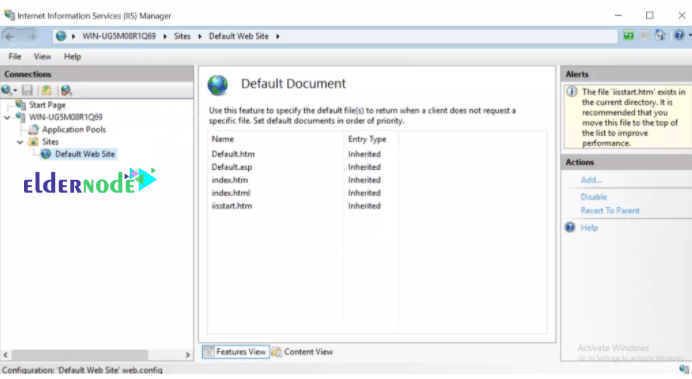Click the scroll right arrow in Connections pane
This screenshot has width=692, height=379.
[x=188, y=354]
